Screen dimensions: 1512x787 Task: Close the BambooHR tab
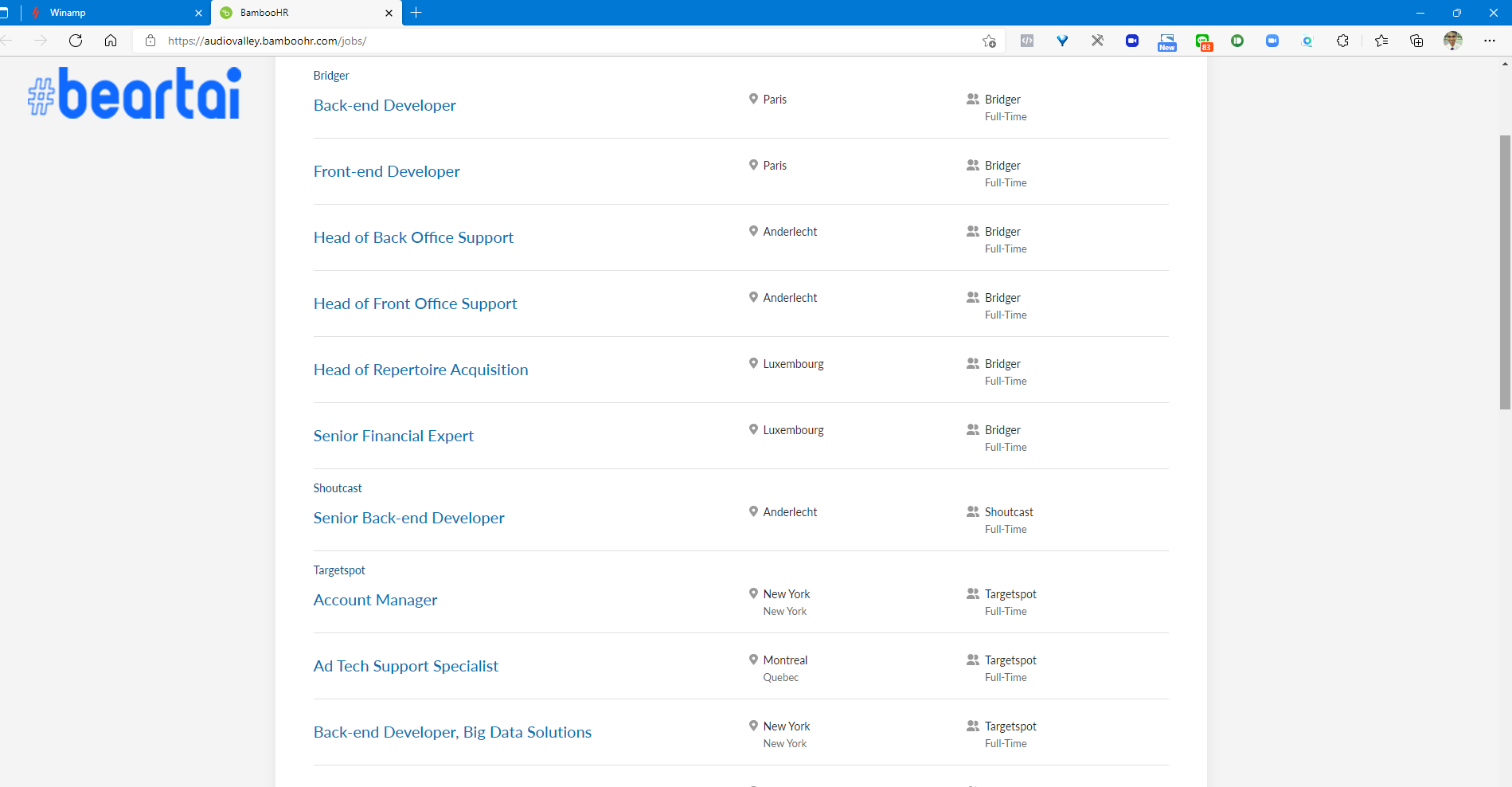coord(389,13)
